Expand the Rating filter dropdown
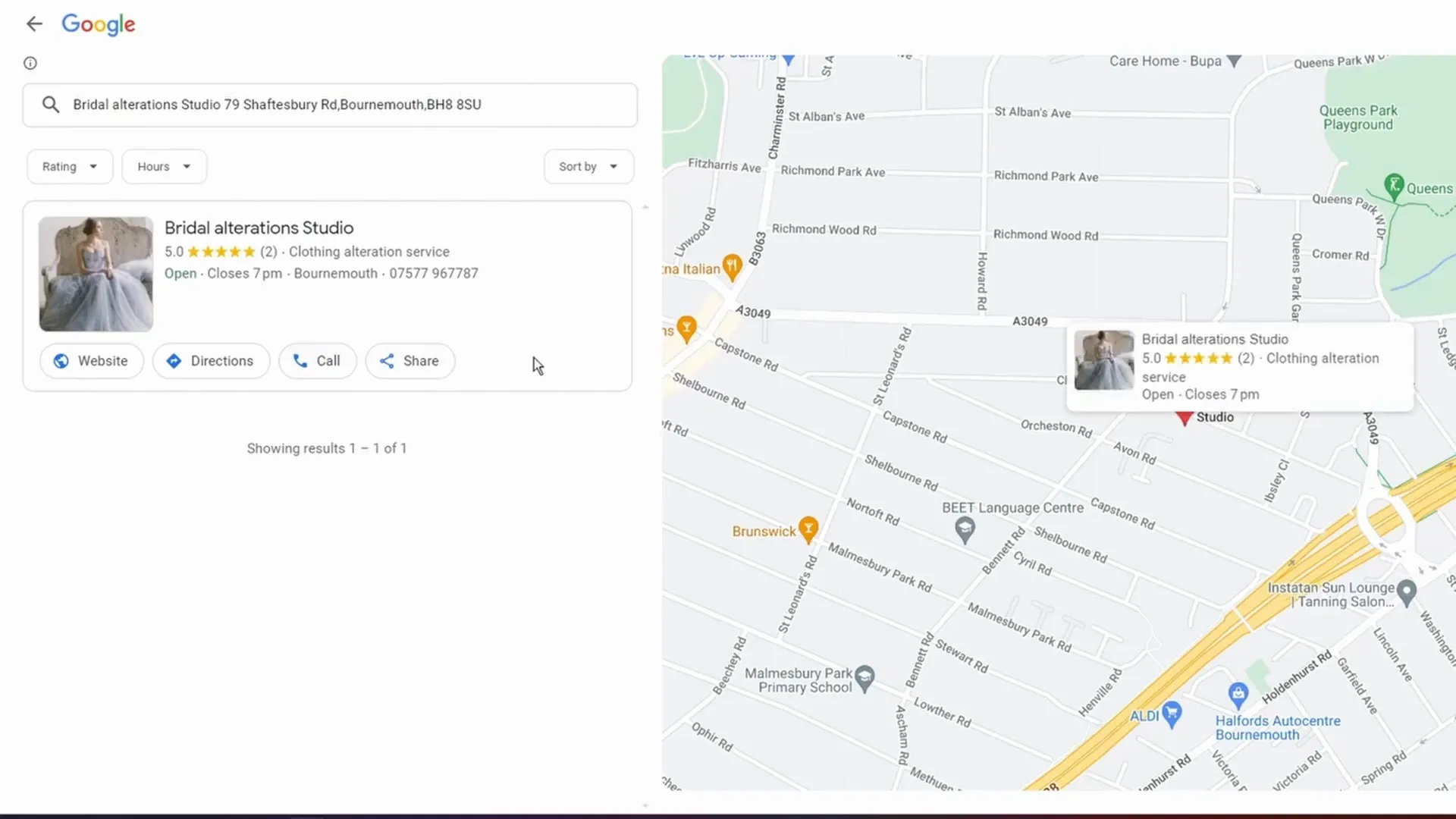Screen dimensions: 1456x819 70,167
